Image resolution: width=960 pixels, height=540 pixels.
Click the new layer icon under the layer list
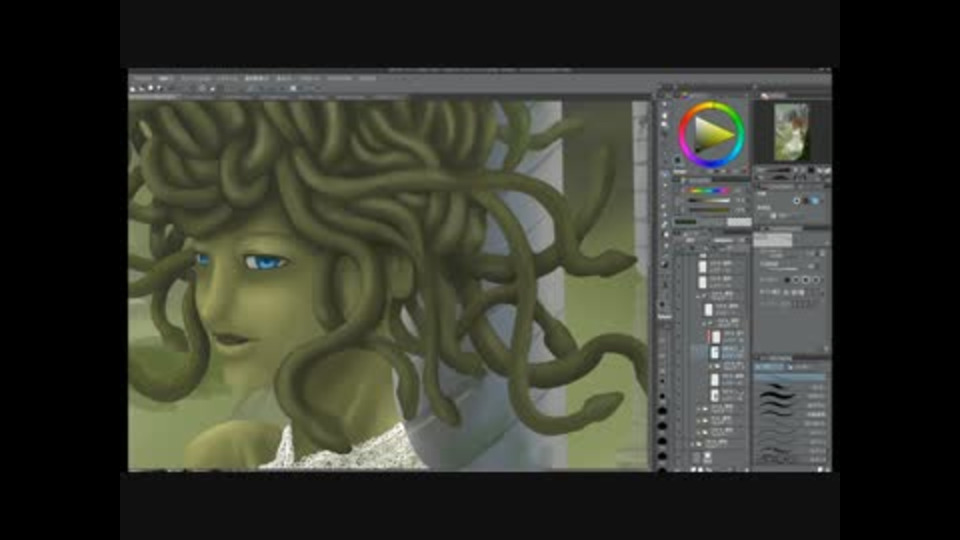pyautogui.click(x=694, y=469)
